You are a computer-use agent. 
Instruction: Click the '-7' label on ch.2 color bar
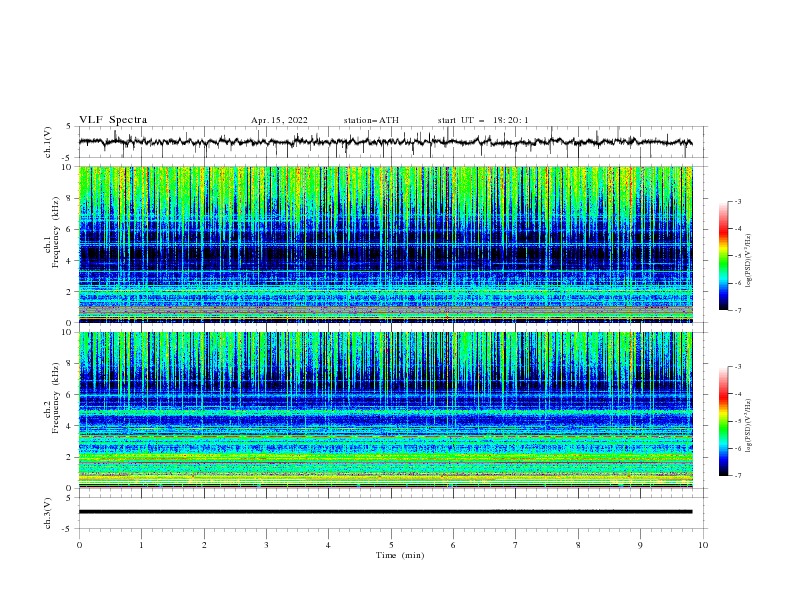[x=737, y=476]
